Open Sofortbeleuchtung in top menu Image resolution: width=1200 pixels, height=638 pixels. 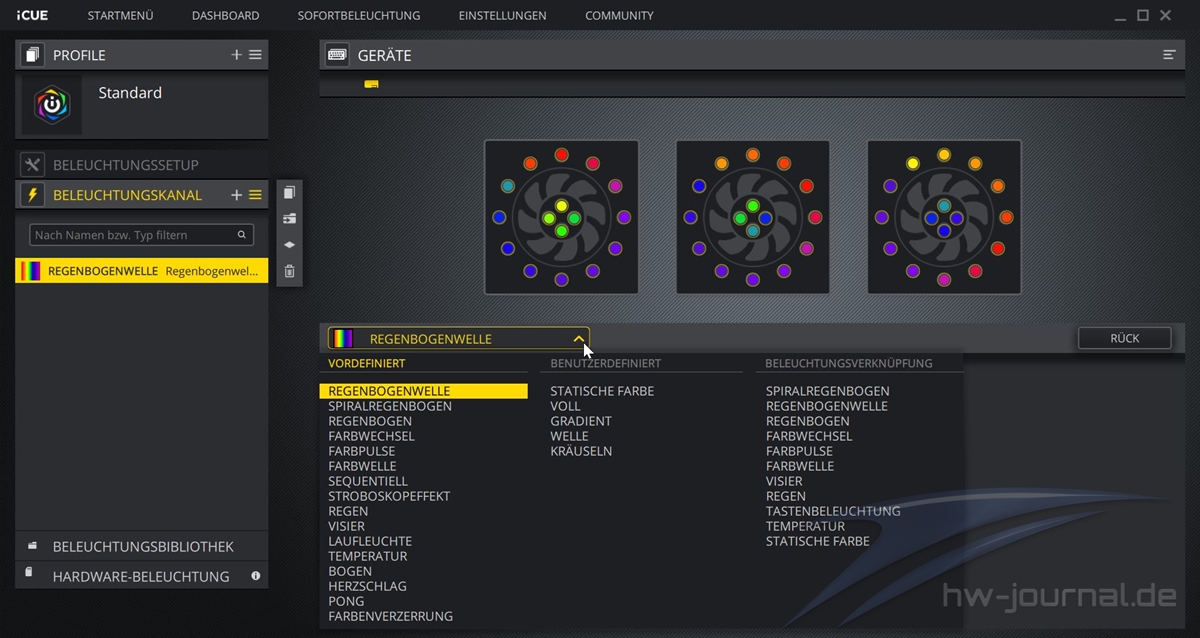(x=359, y=15)
